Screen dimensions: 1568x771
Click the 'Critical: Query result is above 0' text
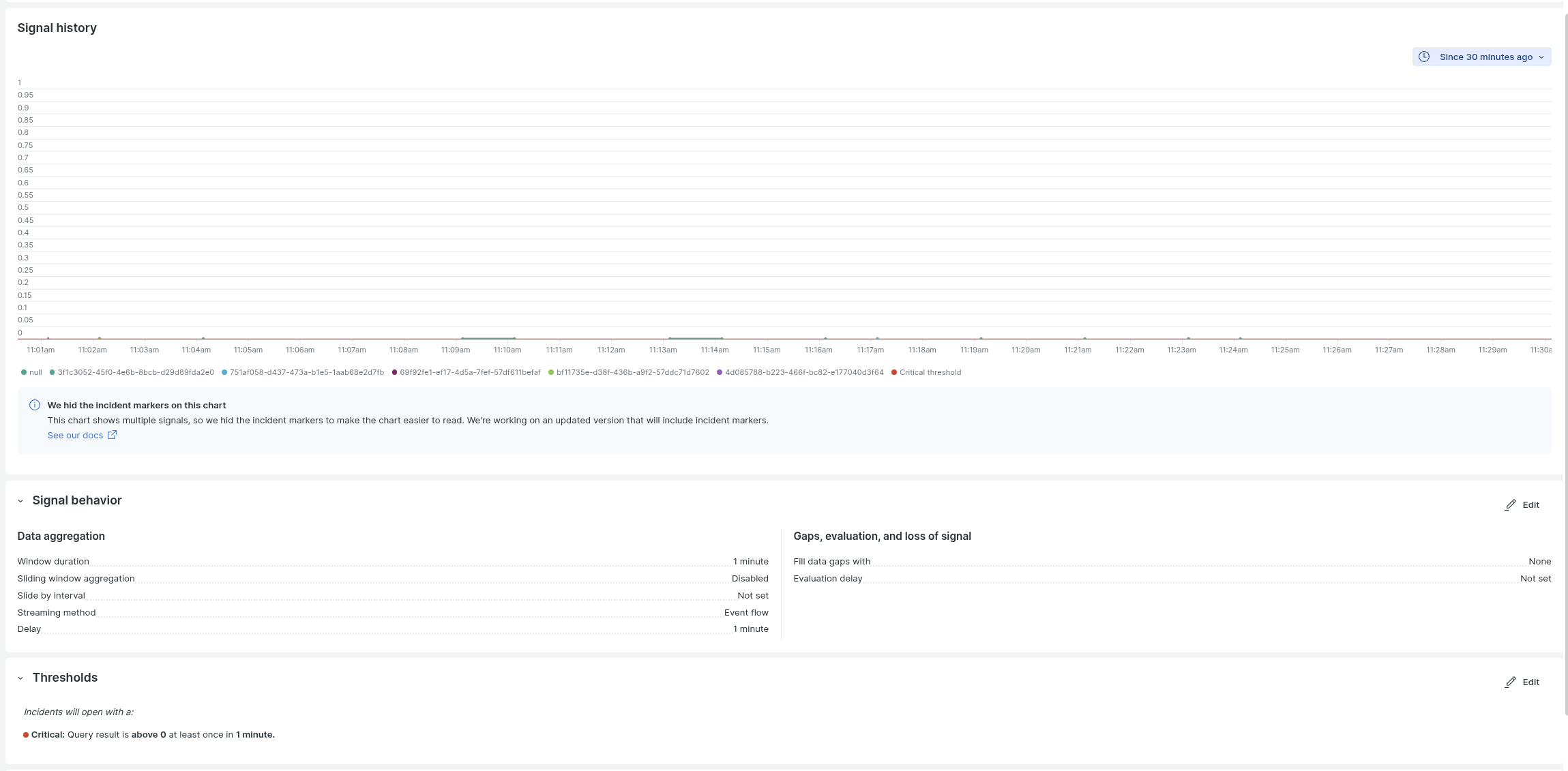99,735
